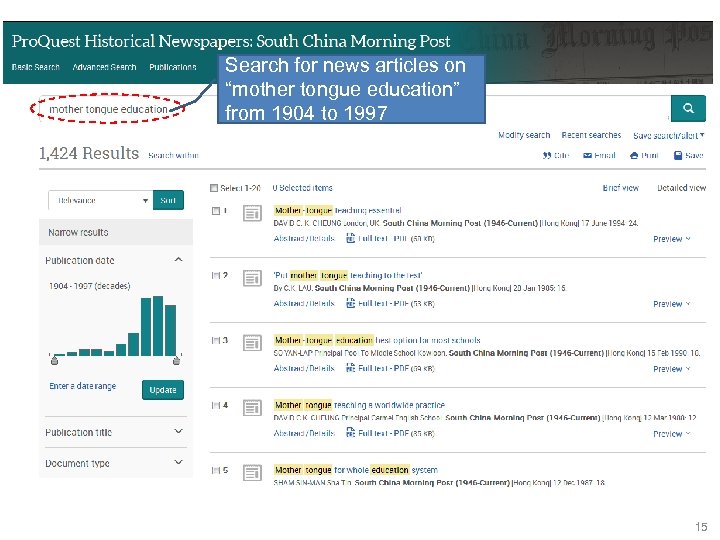Expand Preview for result 4
Image resolution: width=720 pixels, height=540 pixels.
671,433
